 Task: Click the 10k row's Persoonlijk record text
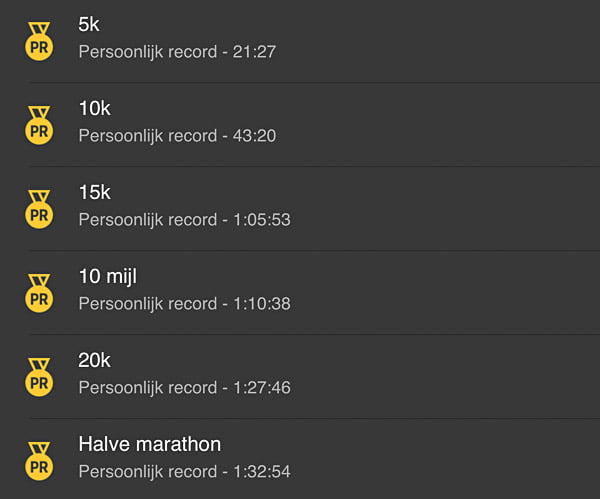coord(148,137)
